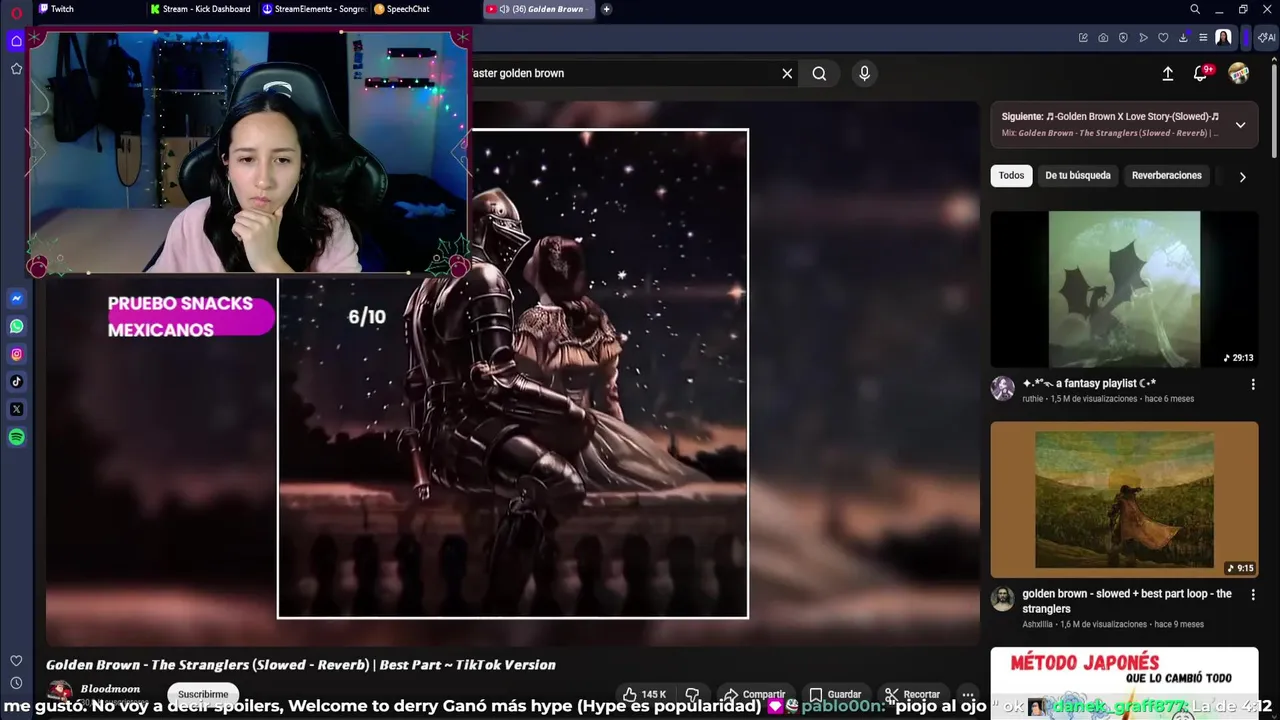
Task: Switch to Stream - Kick Dashboard tab
Action: [200, 9]
